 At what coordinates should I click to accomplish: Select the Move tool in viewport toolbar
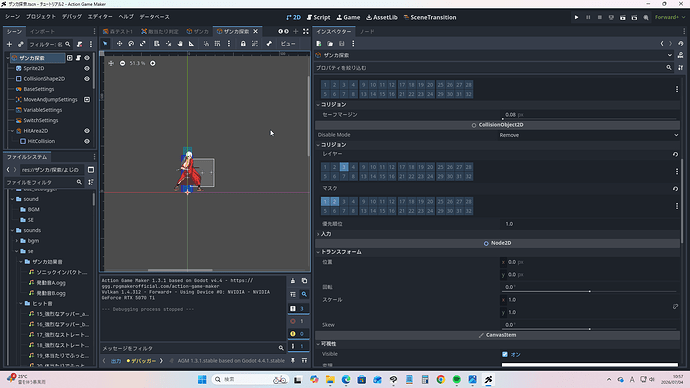(x=119, y=44)
